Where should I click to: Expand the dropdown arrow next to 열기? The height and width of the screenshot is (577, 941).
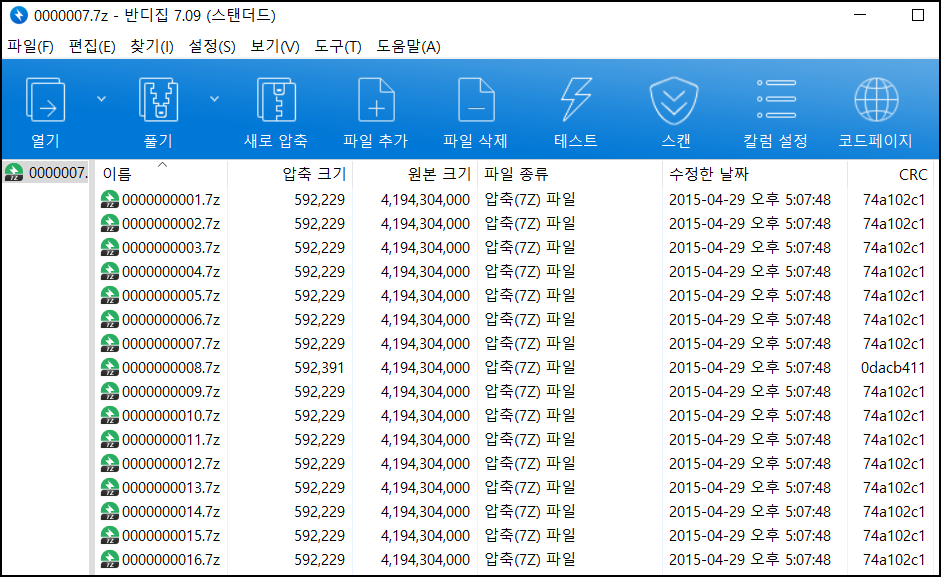pos(101,99)
